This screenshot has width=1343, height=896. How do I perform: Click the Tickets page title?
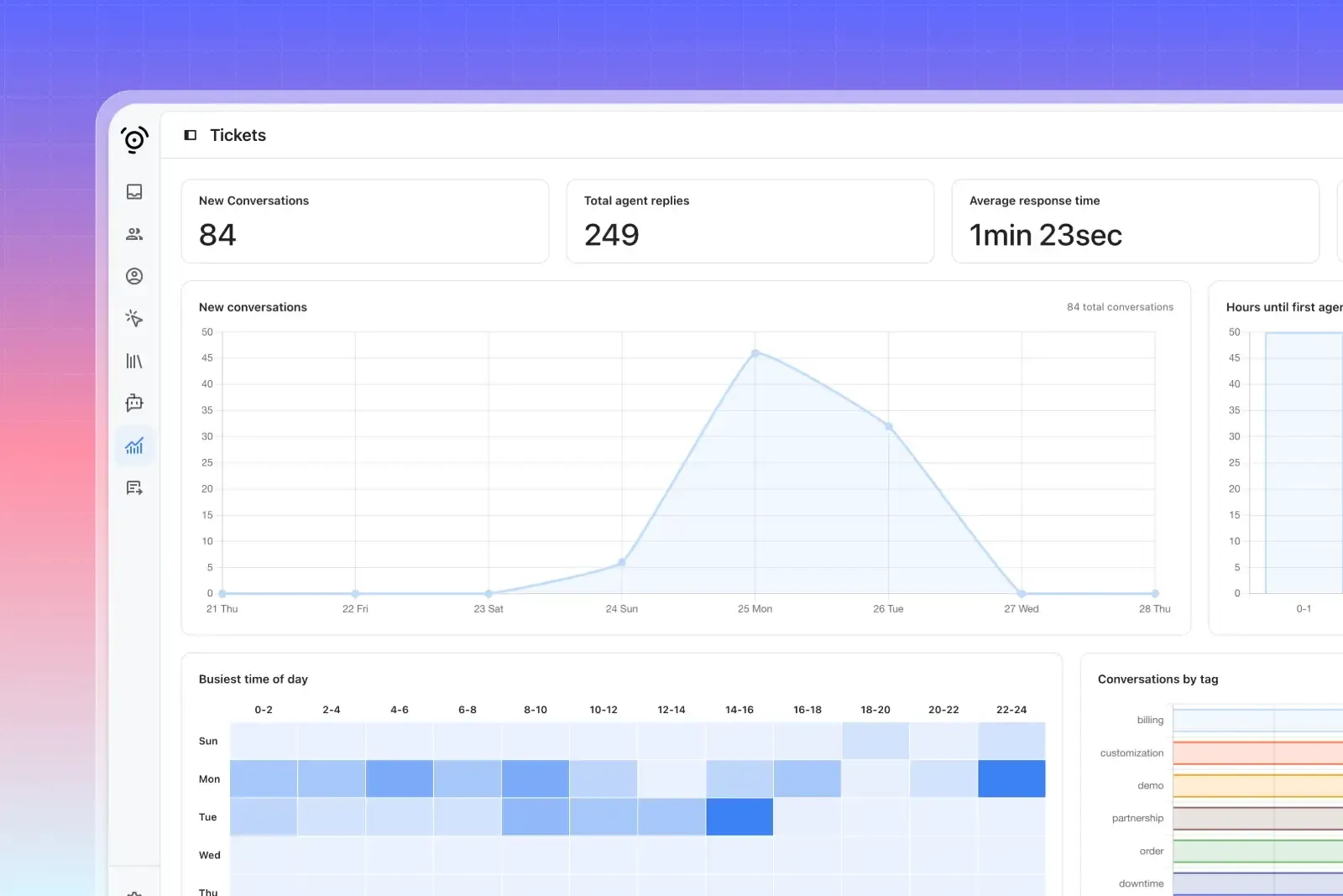pyautogui.click(x=238, y=135)
